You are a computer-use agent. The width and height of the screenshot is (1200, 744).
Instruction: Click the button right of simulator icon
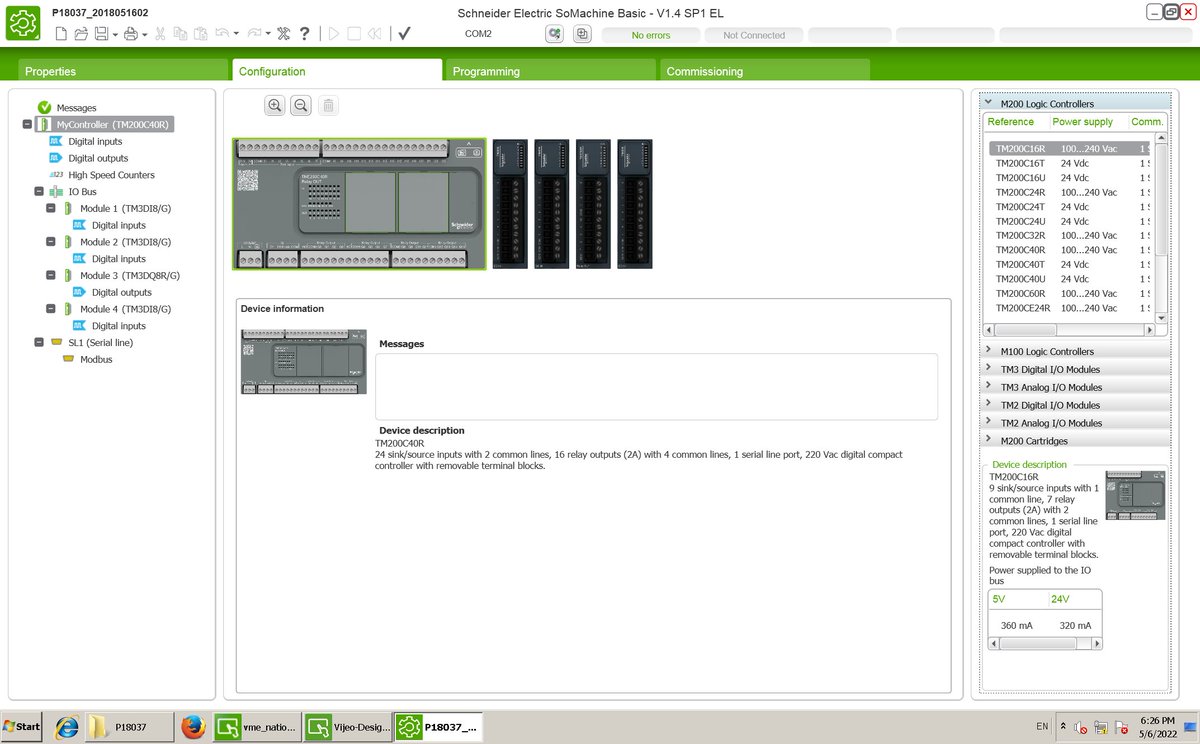click(x=582, y=34)
